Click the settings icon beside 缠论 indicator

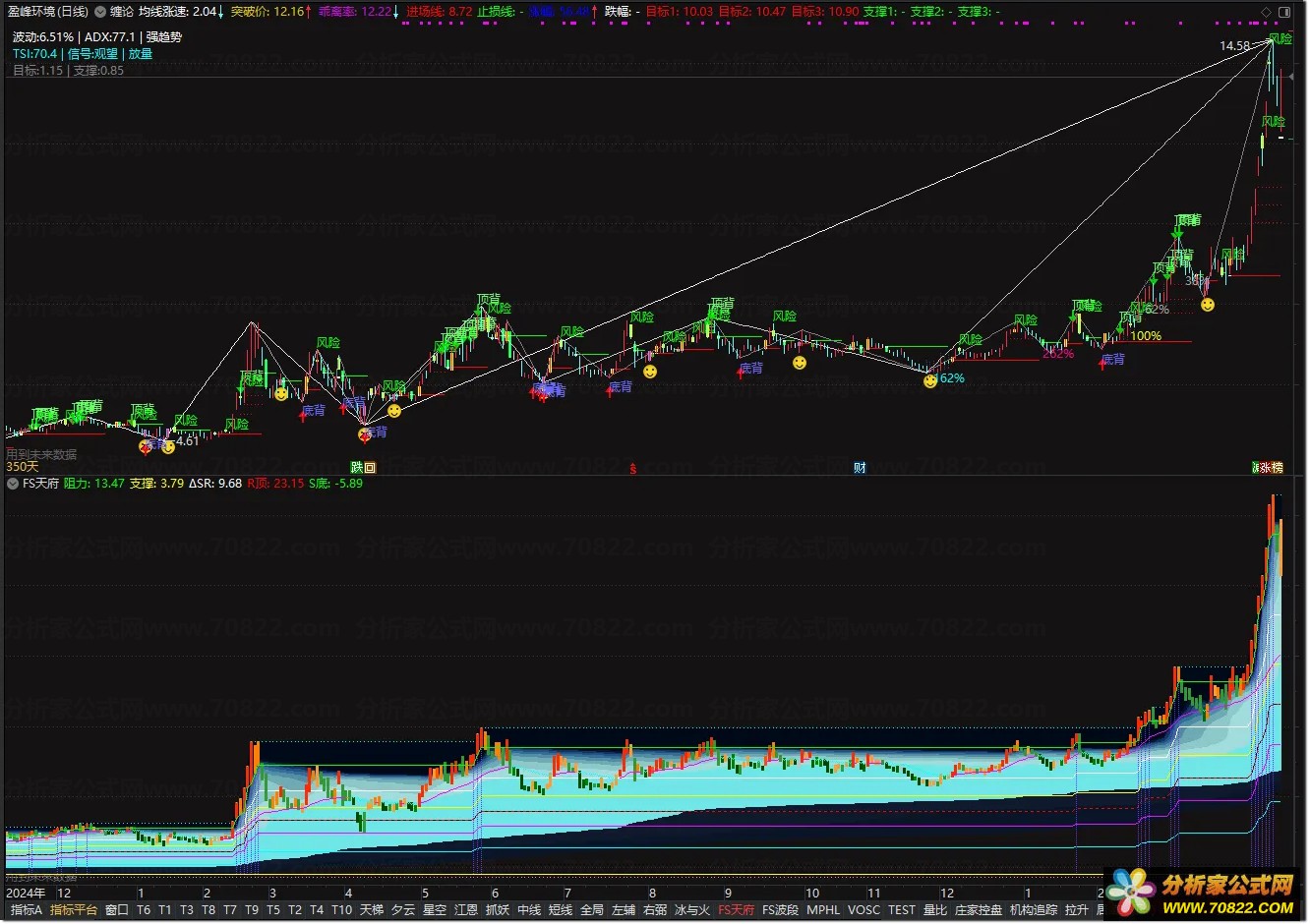pyautogui.click(x=100, y=12)
